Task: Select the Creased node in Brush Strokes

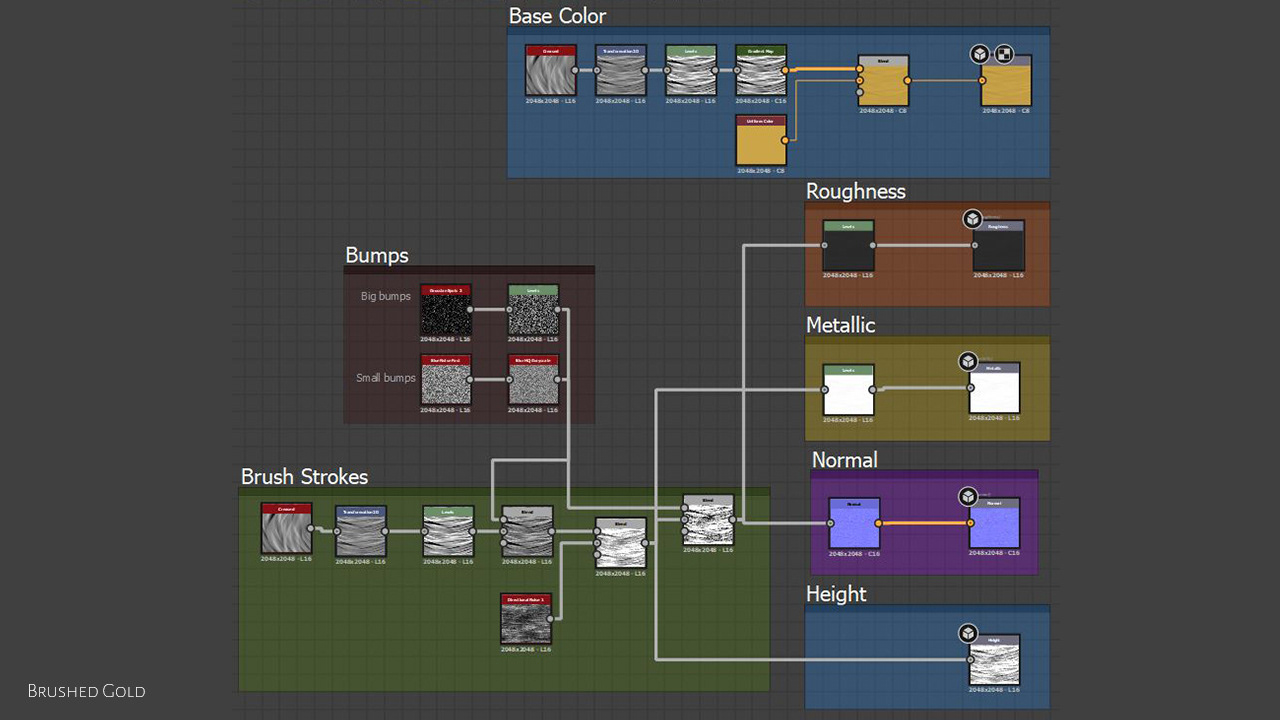Action: (x=287, y=528)
